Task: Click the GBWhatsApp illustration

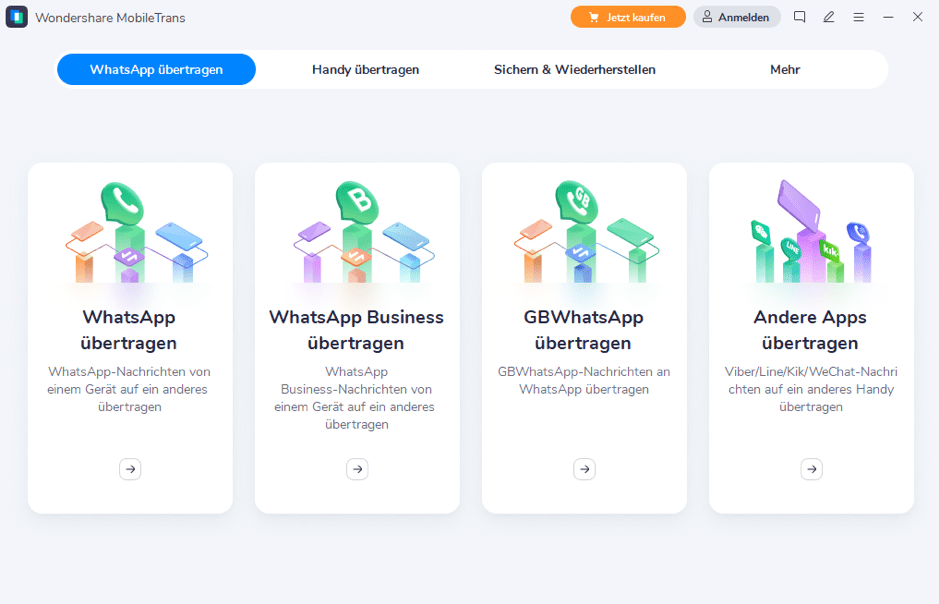Action: (x=586, y=232)
